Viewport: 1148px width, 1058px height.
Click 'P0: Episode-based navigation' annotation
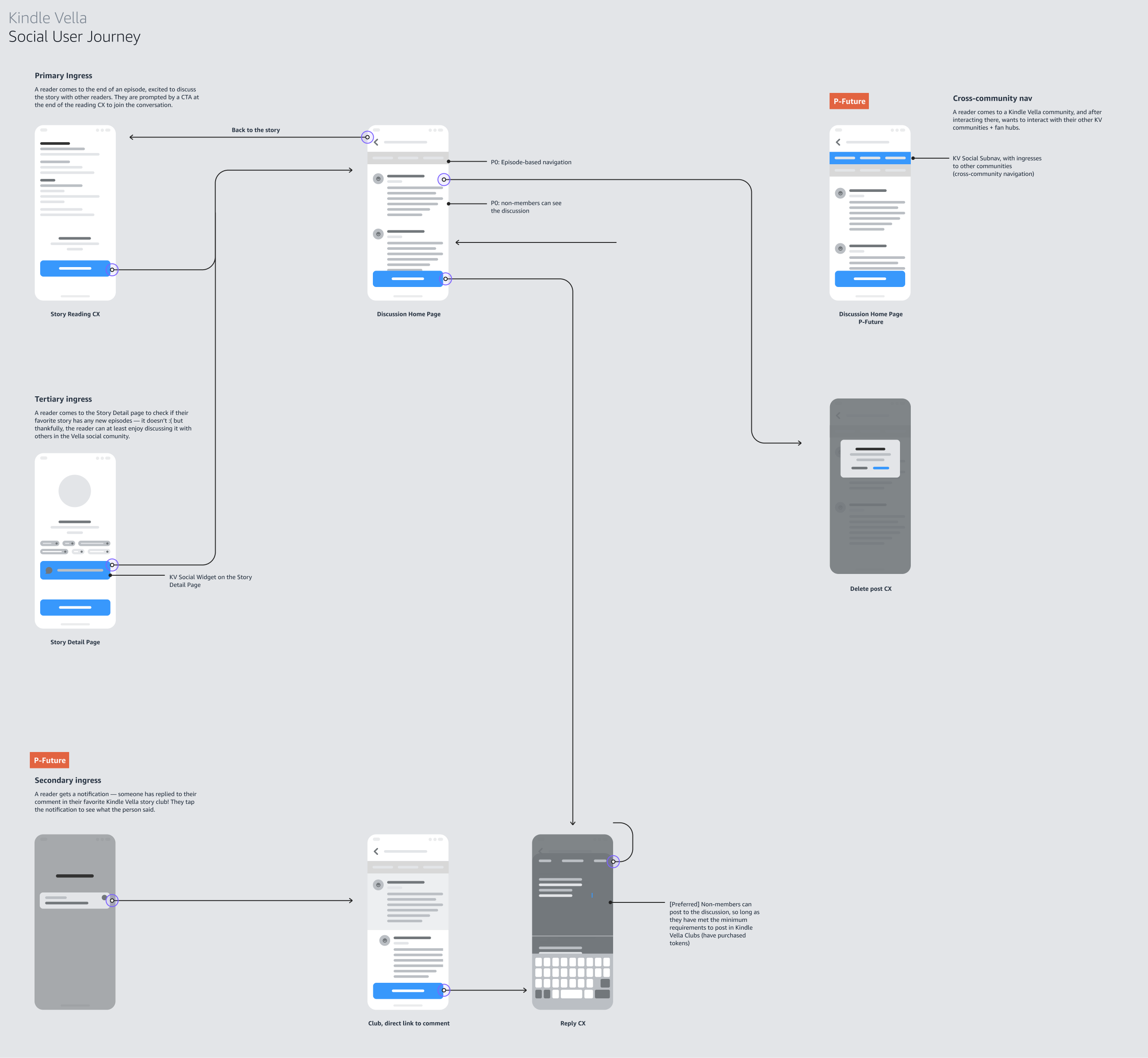point(531,162)
